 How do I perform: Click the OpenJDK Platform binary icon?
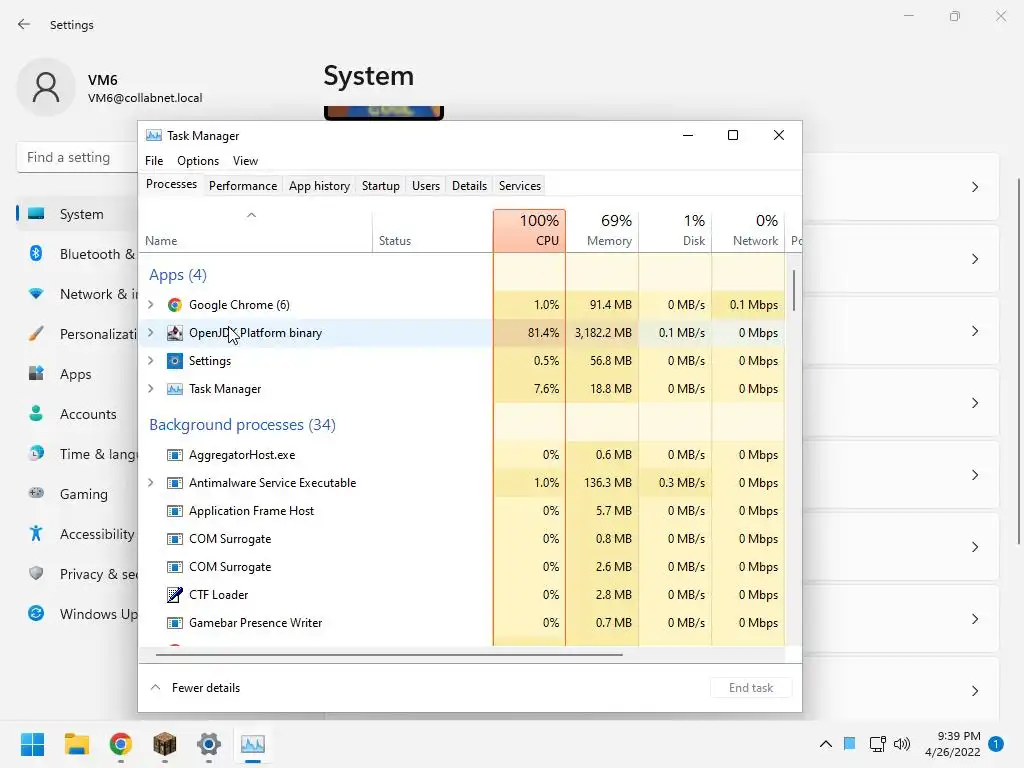[174, 333]
